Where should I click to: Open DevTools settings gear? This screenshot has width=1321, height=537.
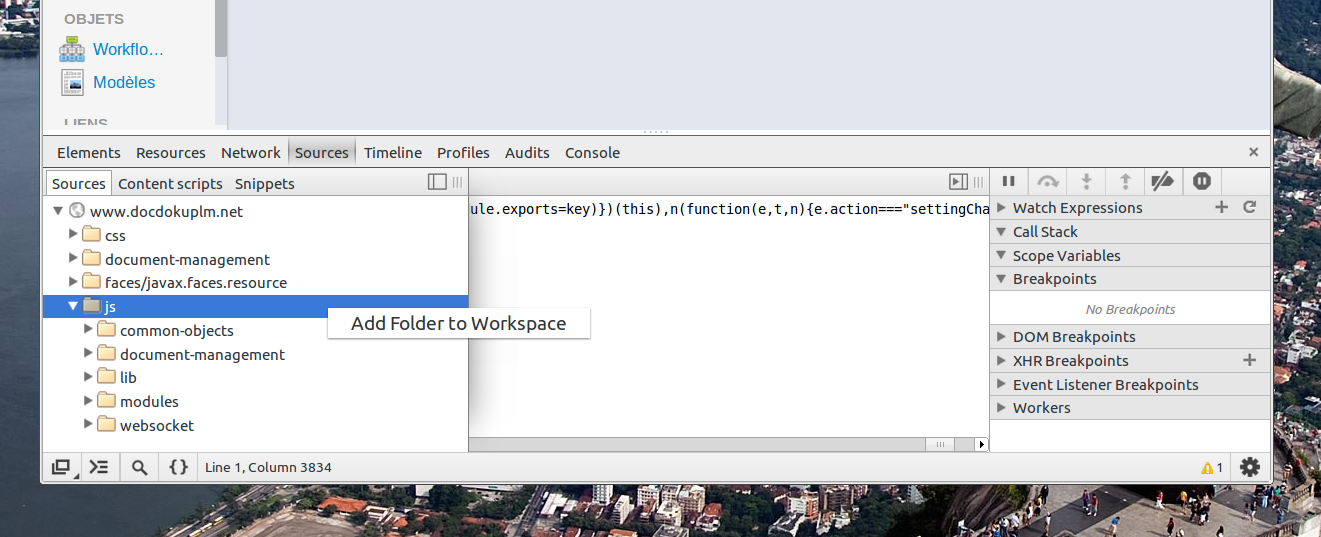click(1249, 467)
